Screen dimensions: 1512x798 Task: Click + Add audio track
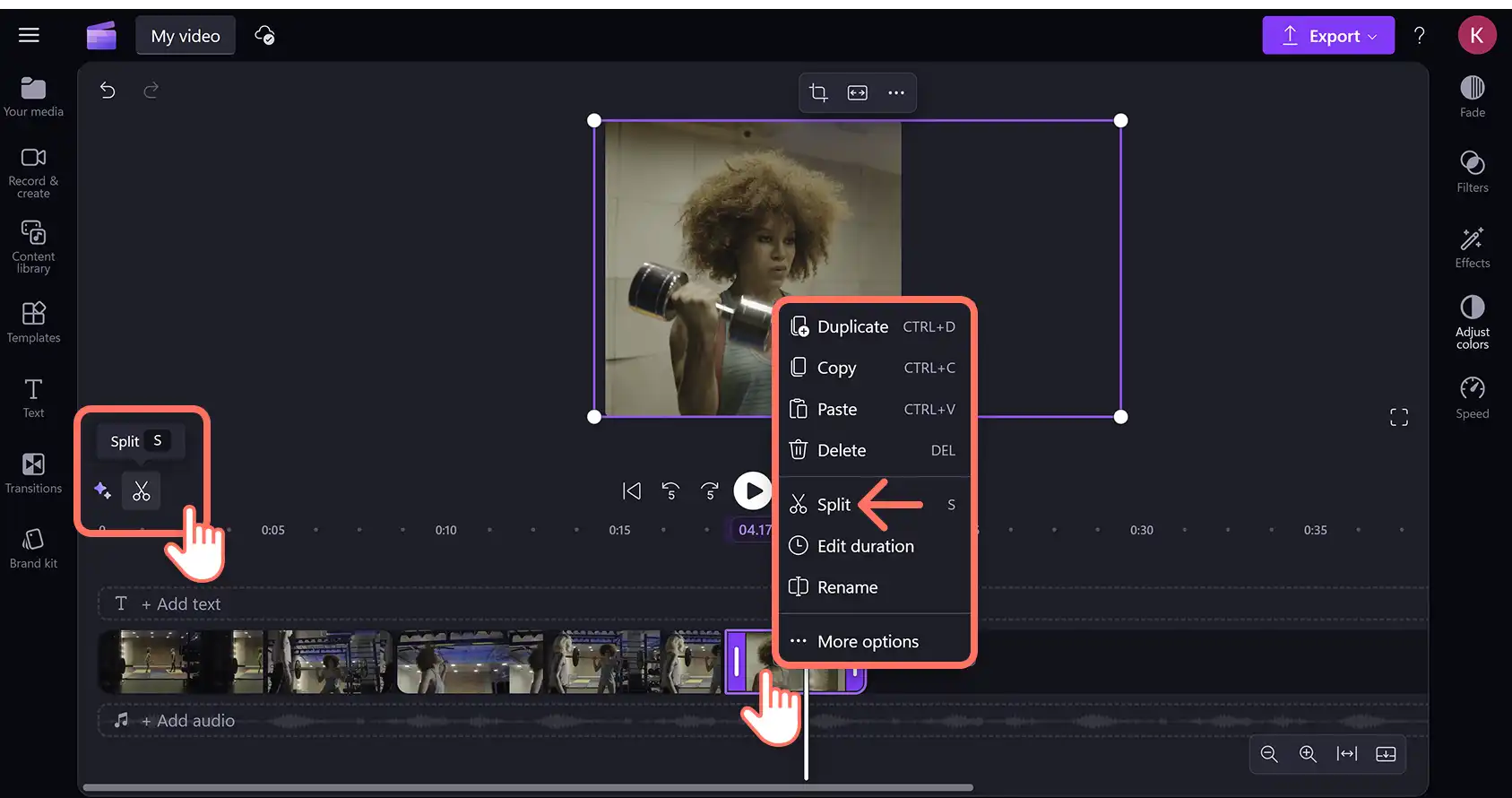point(175,721)
